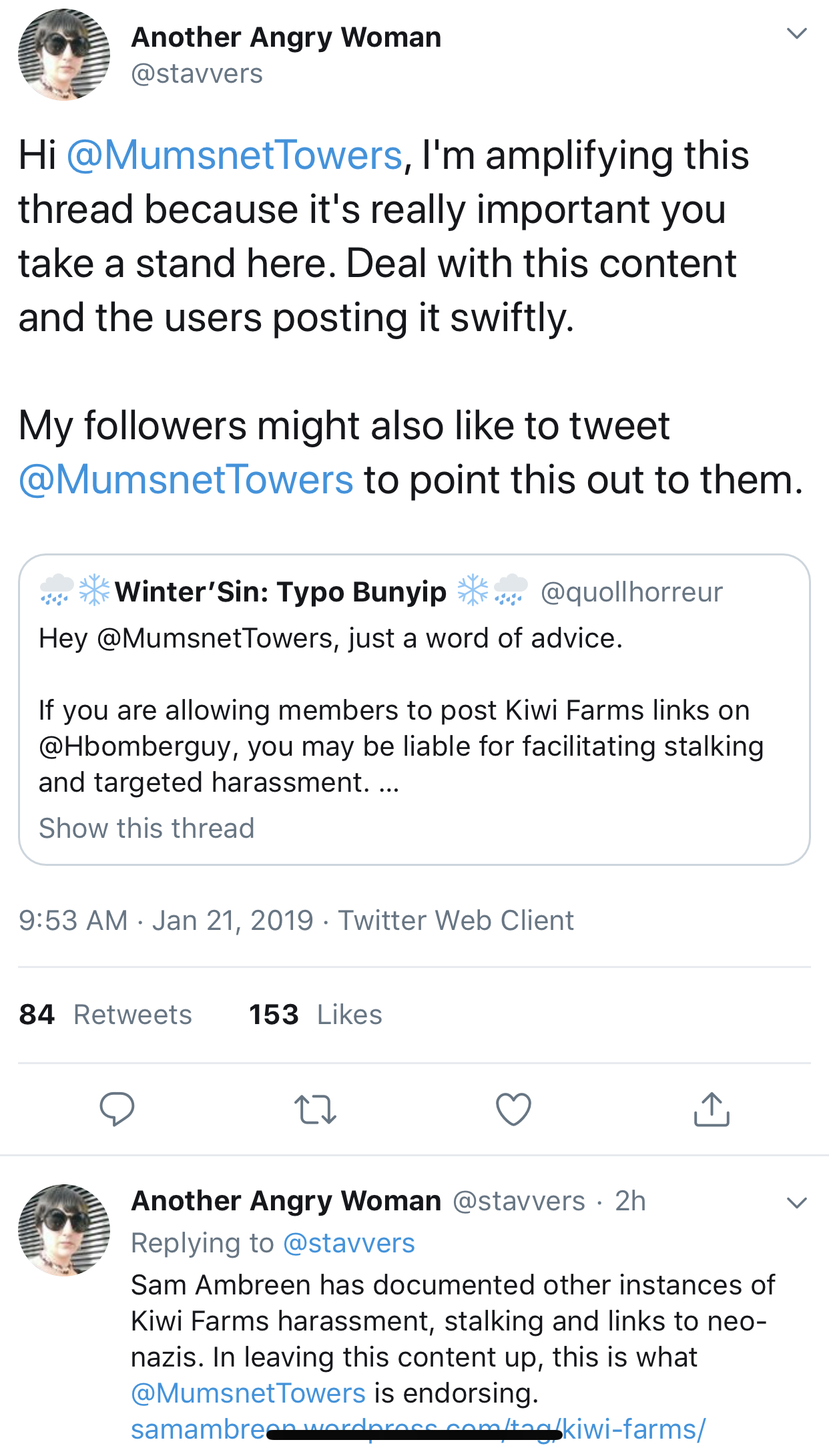This screenshot has width=829, height=1456.
Task: Expand options chevron on reply tweet
Action: (x=797, y=1203)
